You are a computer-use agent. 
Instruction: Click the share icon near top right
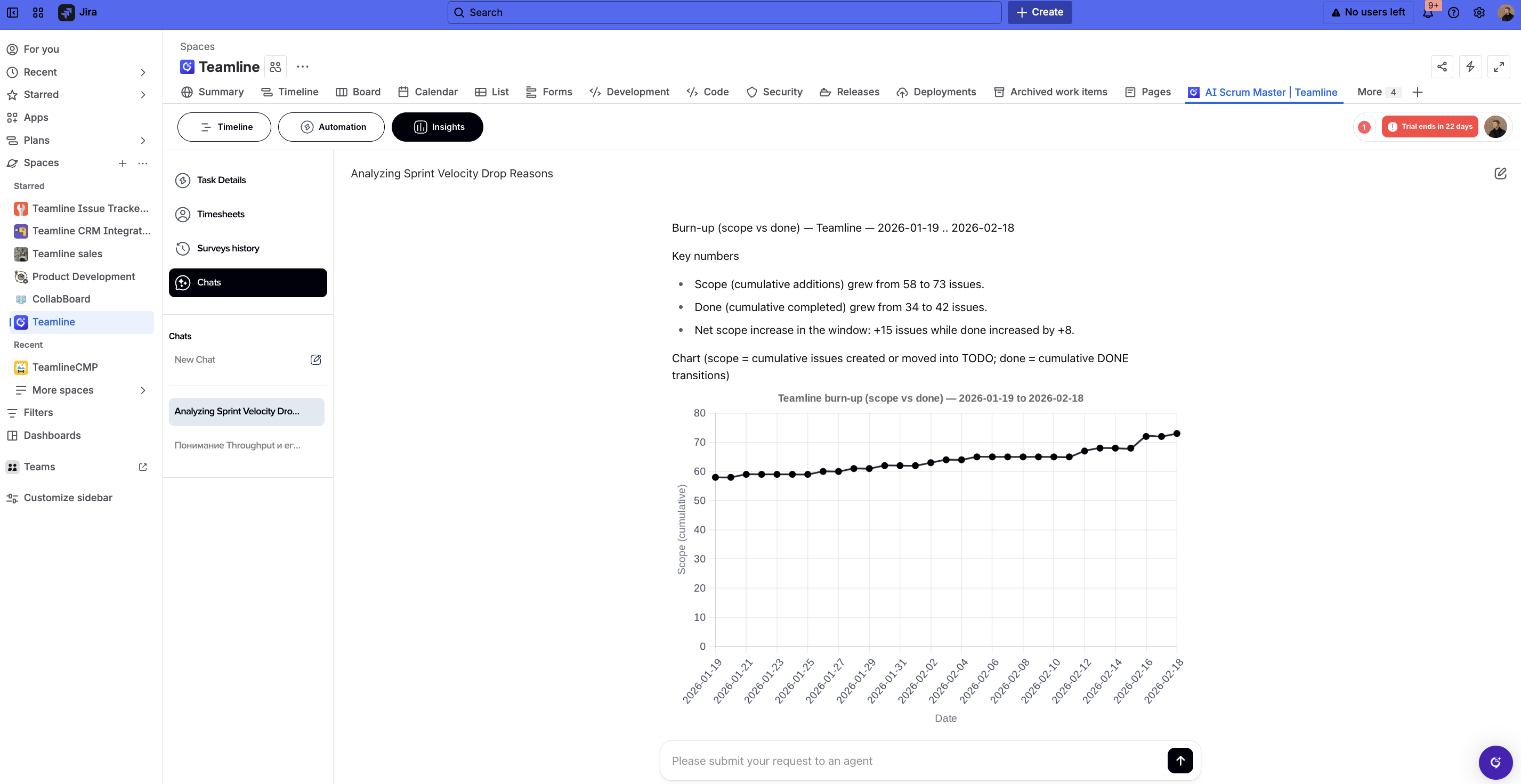1442,67
